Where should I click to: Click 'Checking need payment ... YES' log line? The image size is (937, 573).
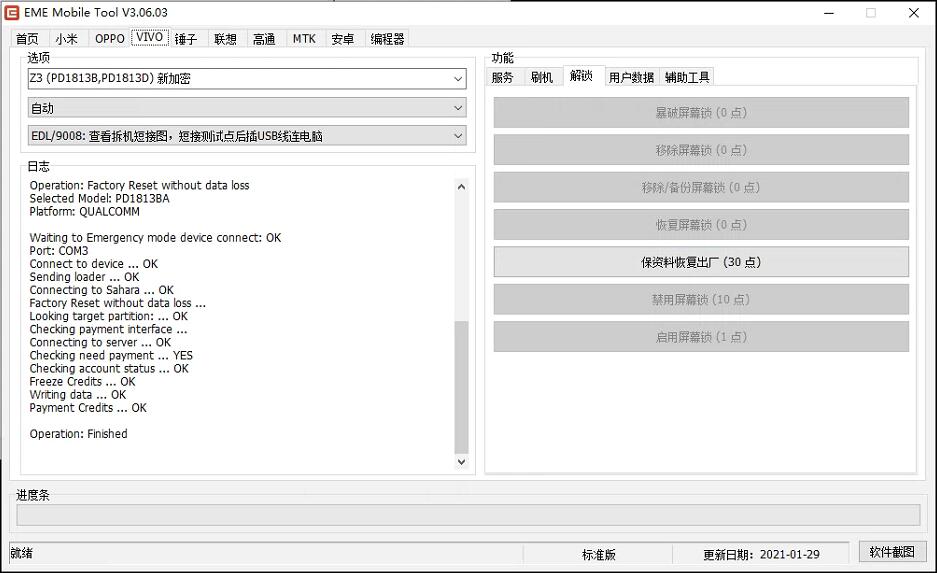click(111, 356)
